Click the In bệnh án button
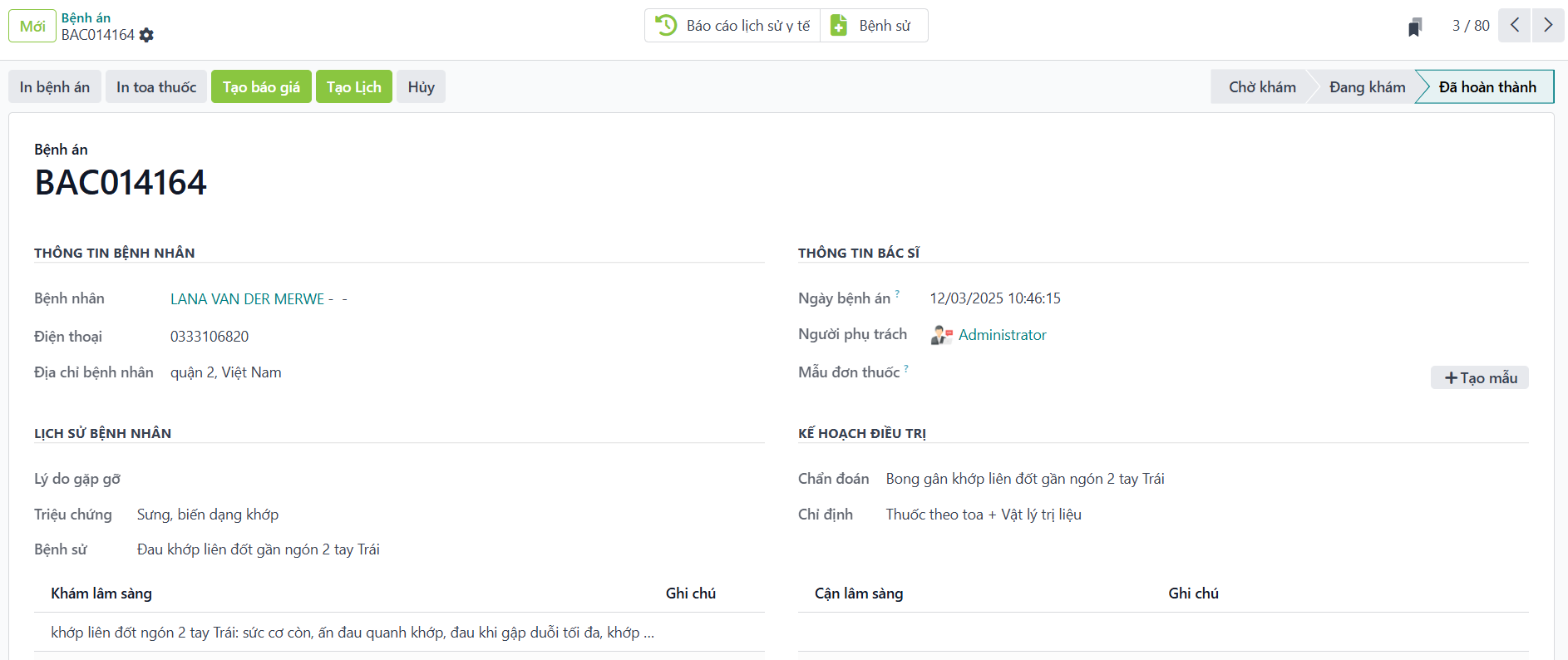 click(x=55, y=87)
